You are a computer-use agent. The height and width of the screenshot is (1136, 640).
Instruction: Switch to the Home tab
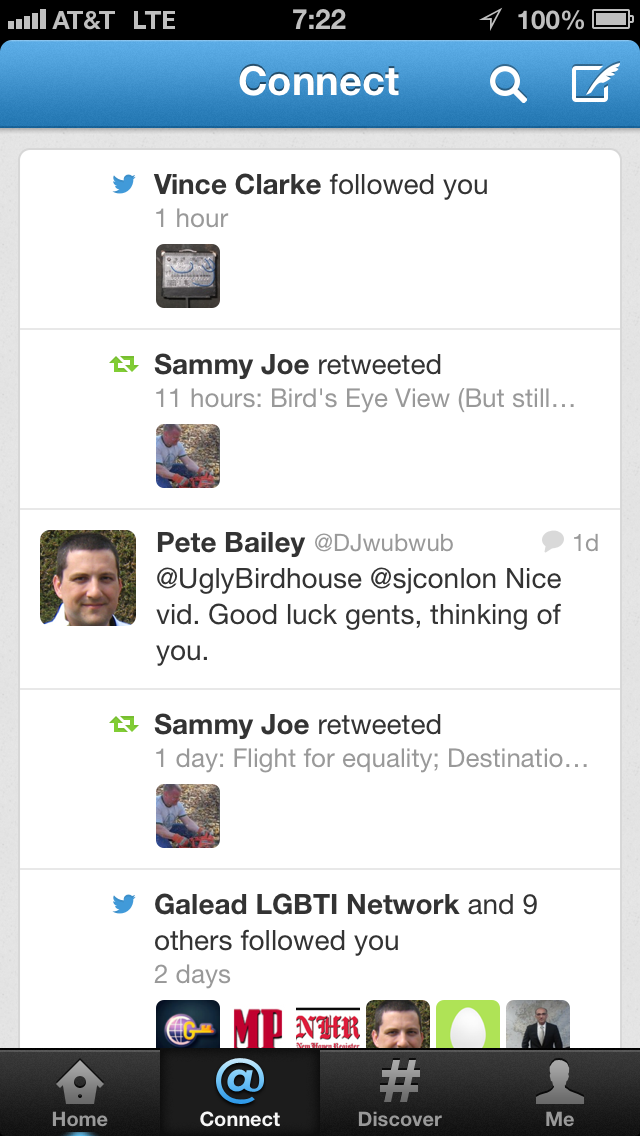pos(80,1093)
